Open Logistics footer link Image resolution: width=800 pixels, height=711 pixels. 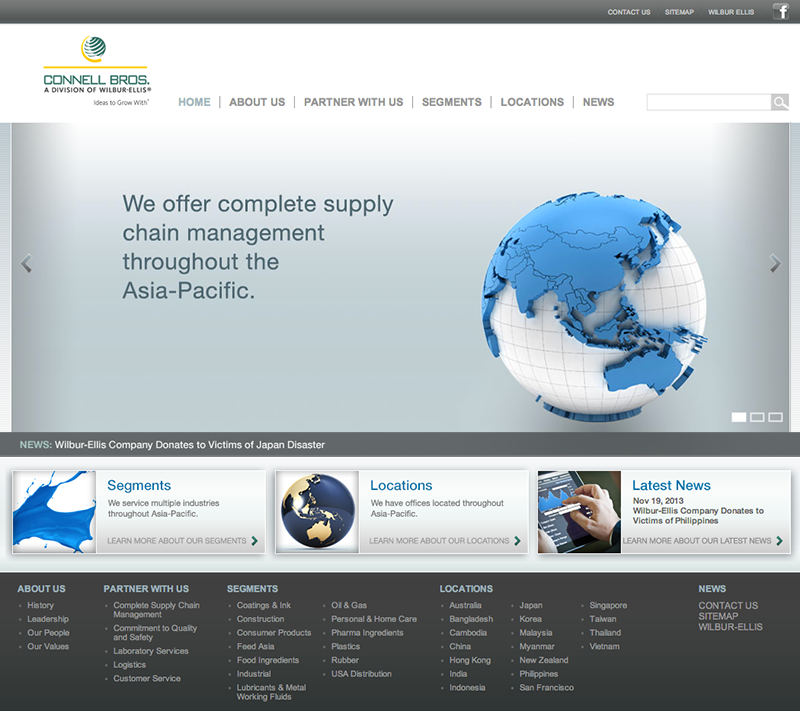click(x=130, y=665)
